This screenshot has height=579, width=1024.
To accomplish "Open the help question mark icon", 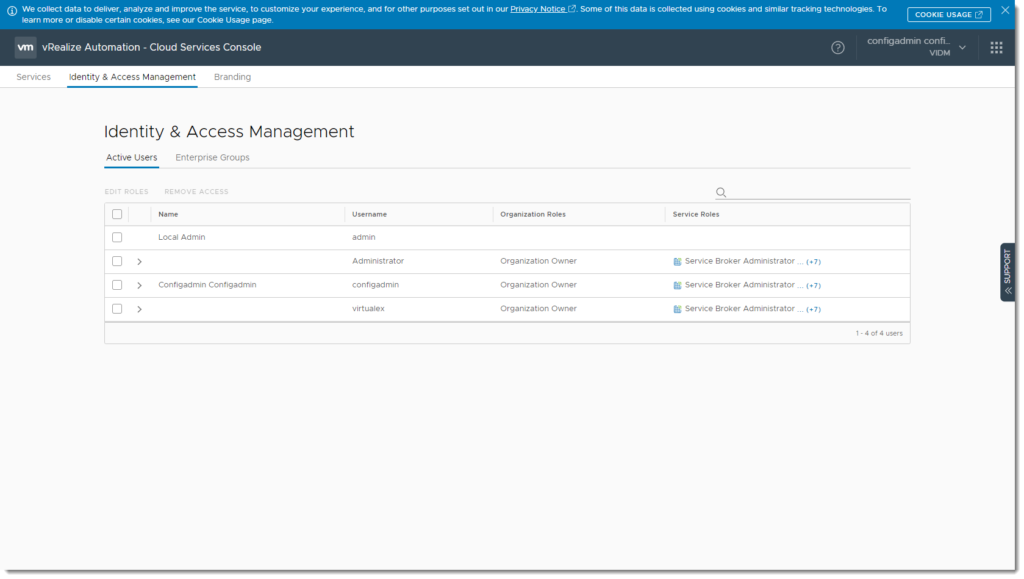I will tap(837, 48).
